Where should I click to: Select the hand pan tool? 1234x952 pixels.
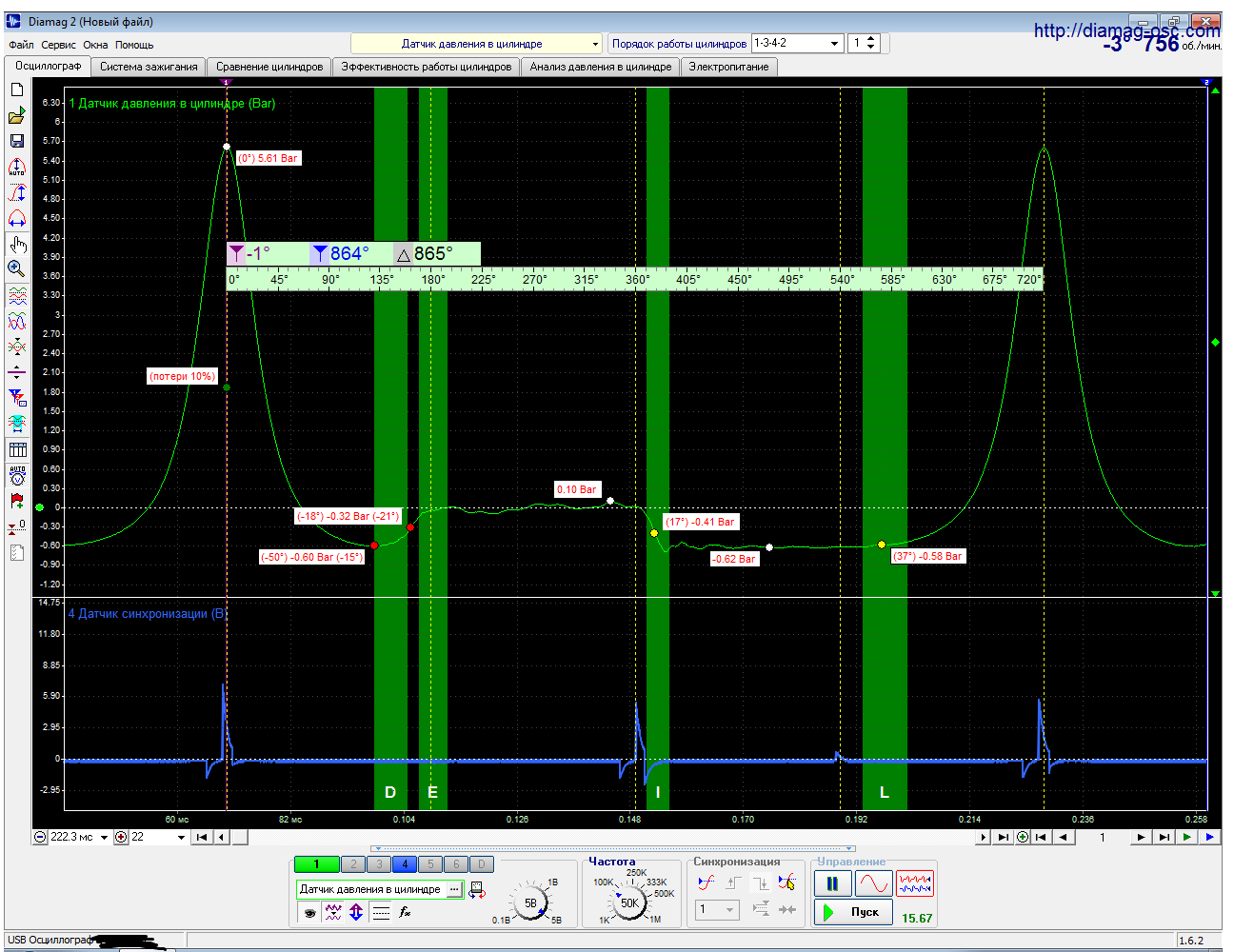(17, 244)
